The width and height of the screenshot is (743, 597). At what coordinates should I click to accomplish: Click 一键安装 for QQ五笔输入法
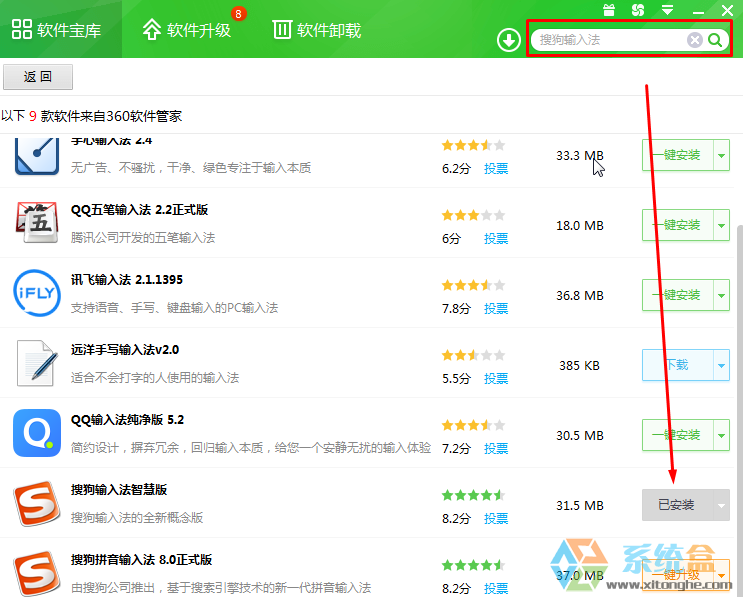click(x=678, y=225)
